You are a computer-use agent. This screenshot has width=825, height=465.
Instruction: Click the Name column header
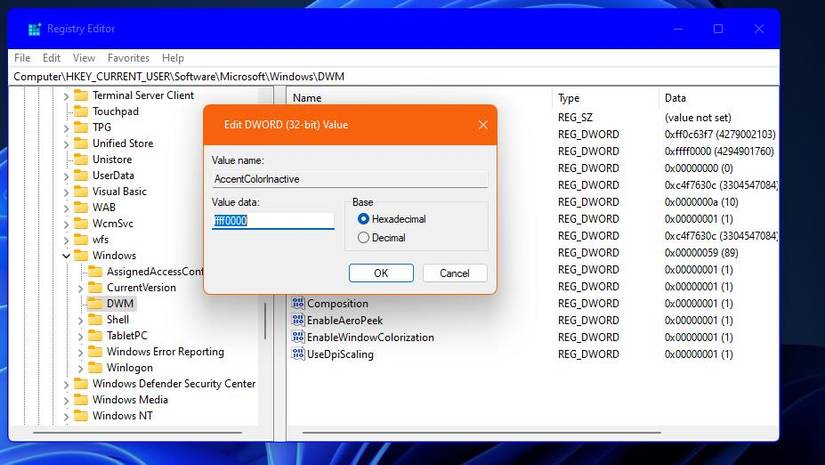point(419,98)
